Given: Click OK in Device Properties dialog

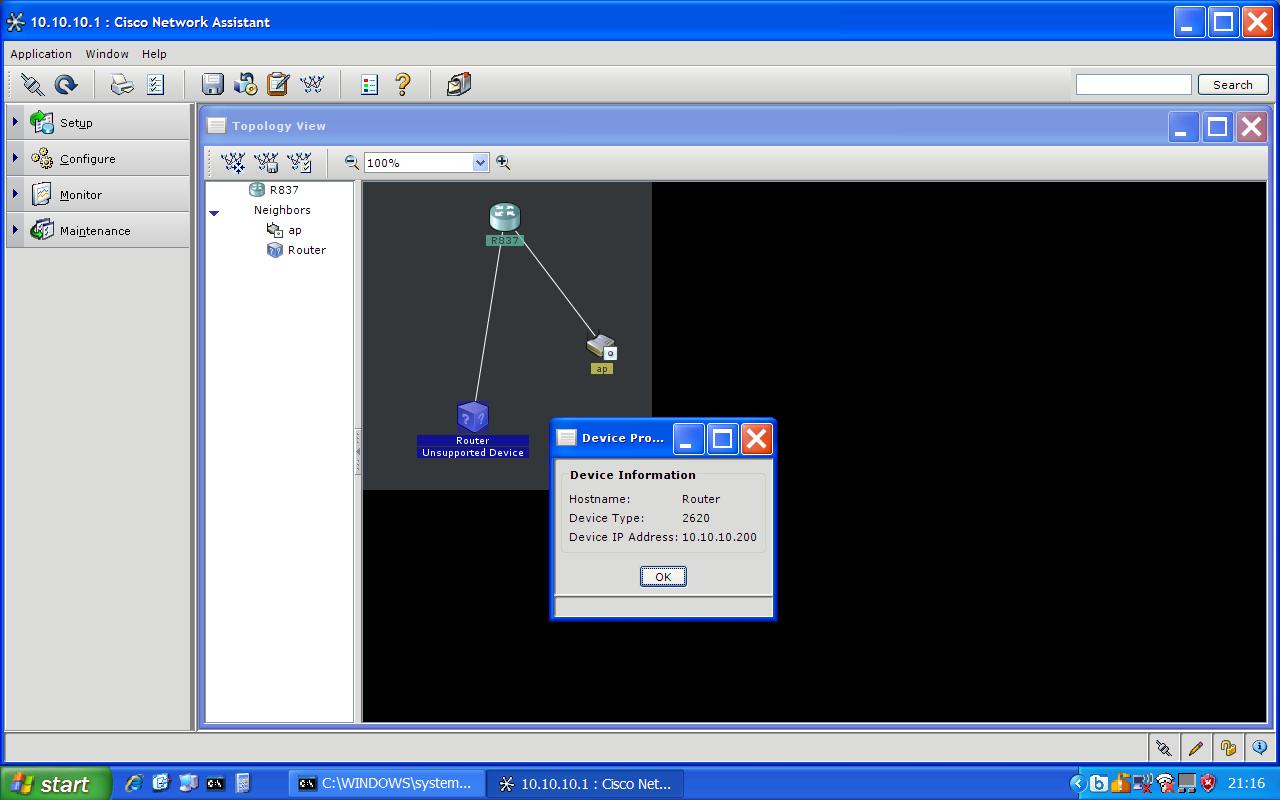Looking at the screenshot, I should (x=663, y=576).
